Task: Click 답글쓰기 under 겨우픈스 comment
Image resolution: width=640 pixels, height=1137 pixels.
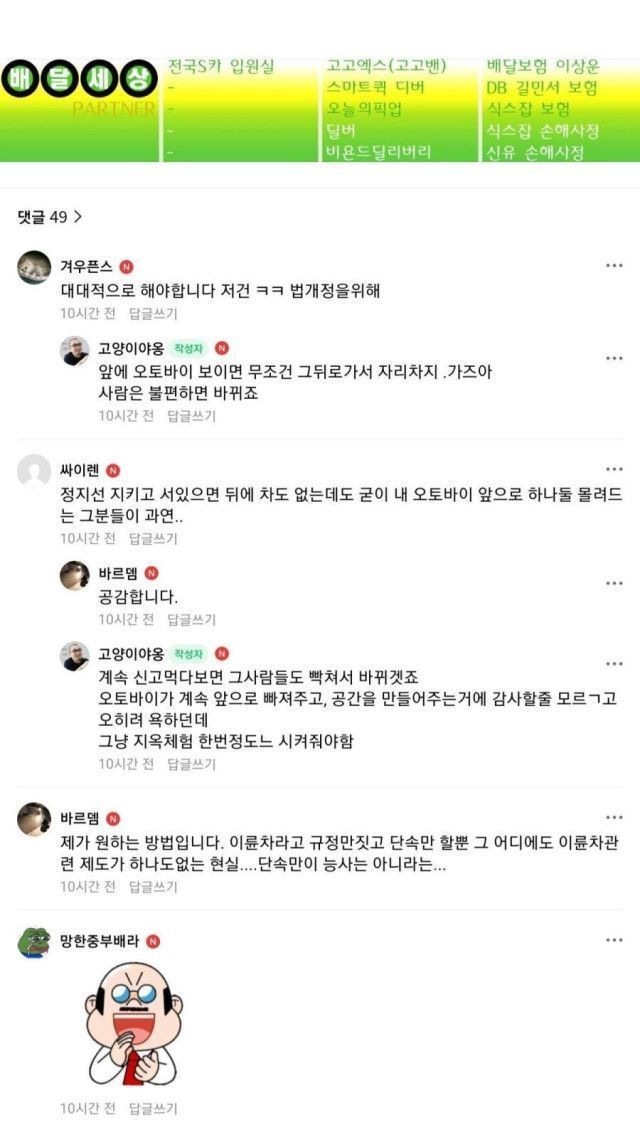Action: pyautogui.click(x=153, y=314)
